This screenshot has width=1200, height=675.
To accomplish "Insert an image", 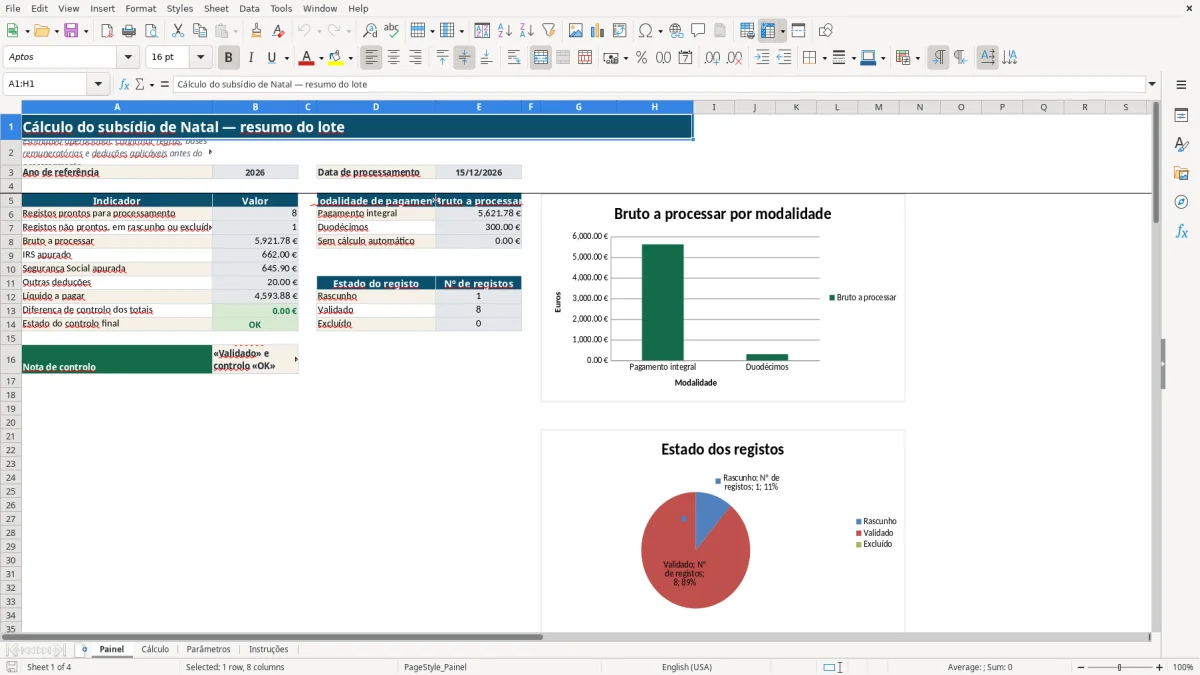I will 576,31.
